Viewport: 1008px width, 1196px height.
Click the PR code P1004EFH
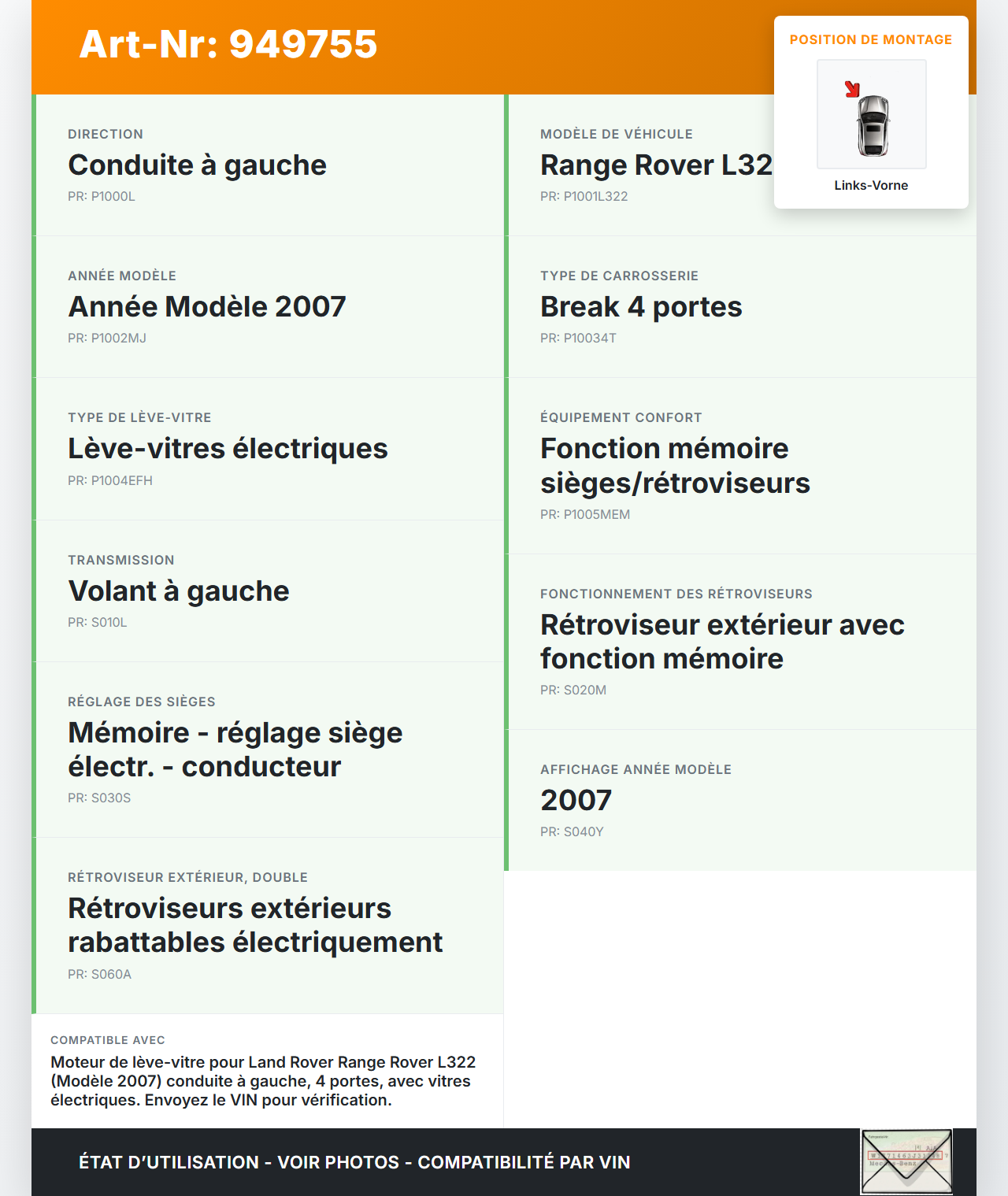[110, 480]
